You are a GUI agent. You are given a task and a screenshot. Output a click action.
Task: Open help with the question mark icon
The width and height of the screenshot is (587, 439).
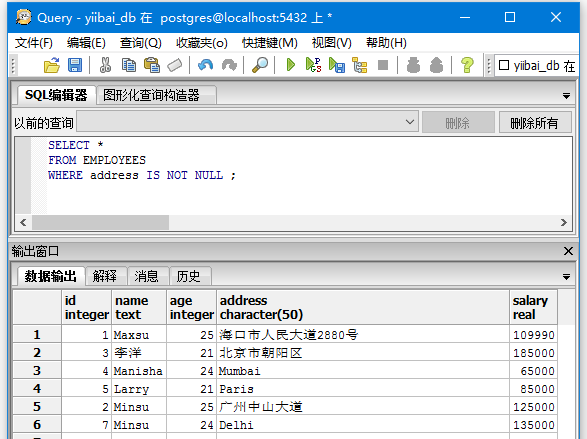tap(467, 65)
